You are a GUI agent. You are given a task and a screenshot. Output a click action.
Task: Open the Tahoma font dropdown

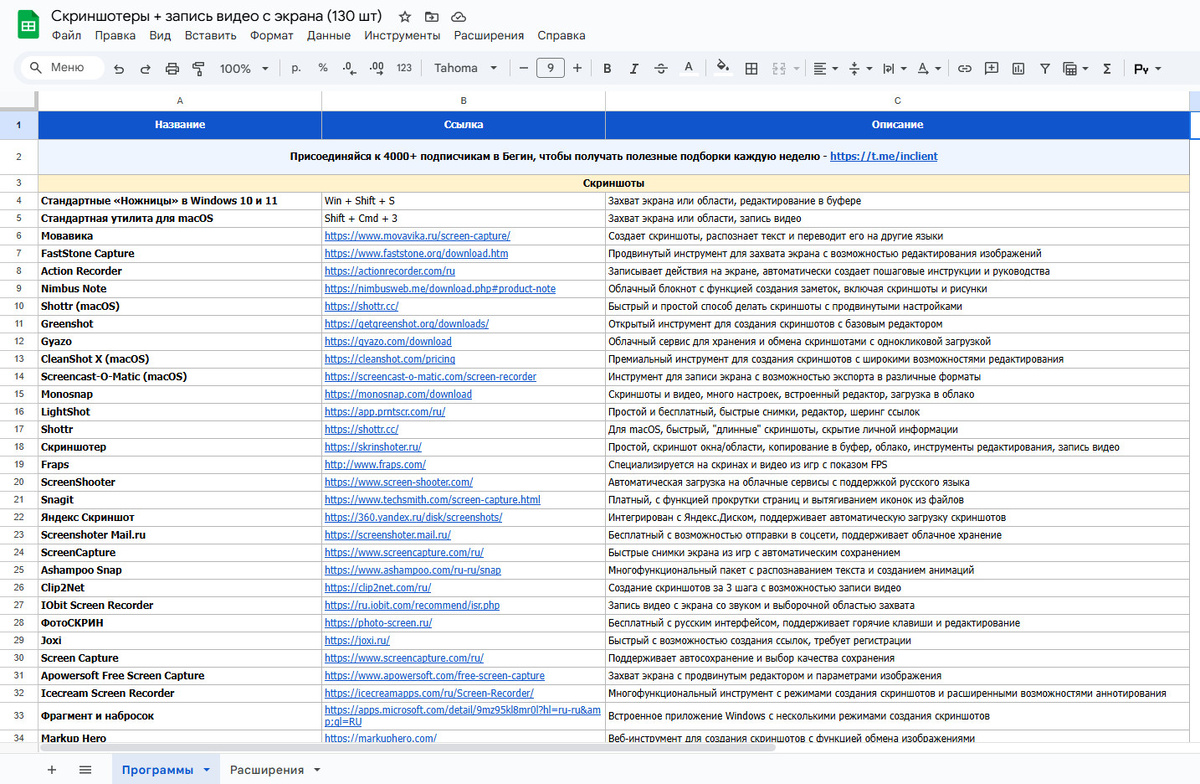point(465,68)
